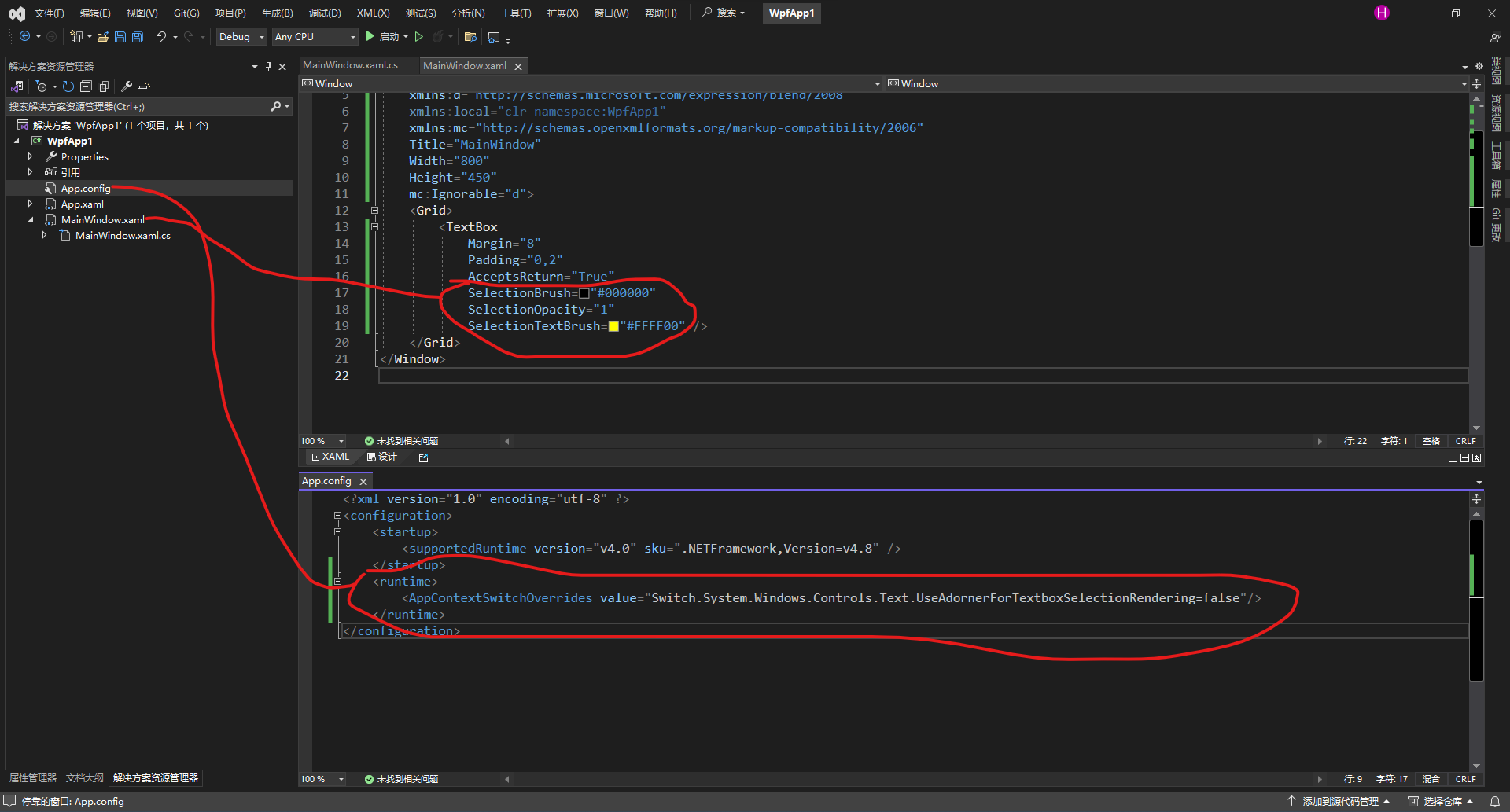Click the yellow #FFFF00 color swatch
The height and width of the screenshot is (812, 1510).
point(613,326)
